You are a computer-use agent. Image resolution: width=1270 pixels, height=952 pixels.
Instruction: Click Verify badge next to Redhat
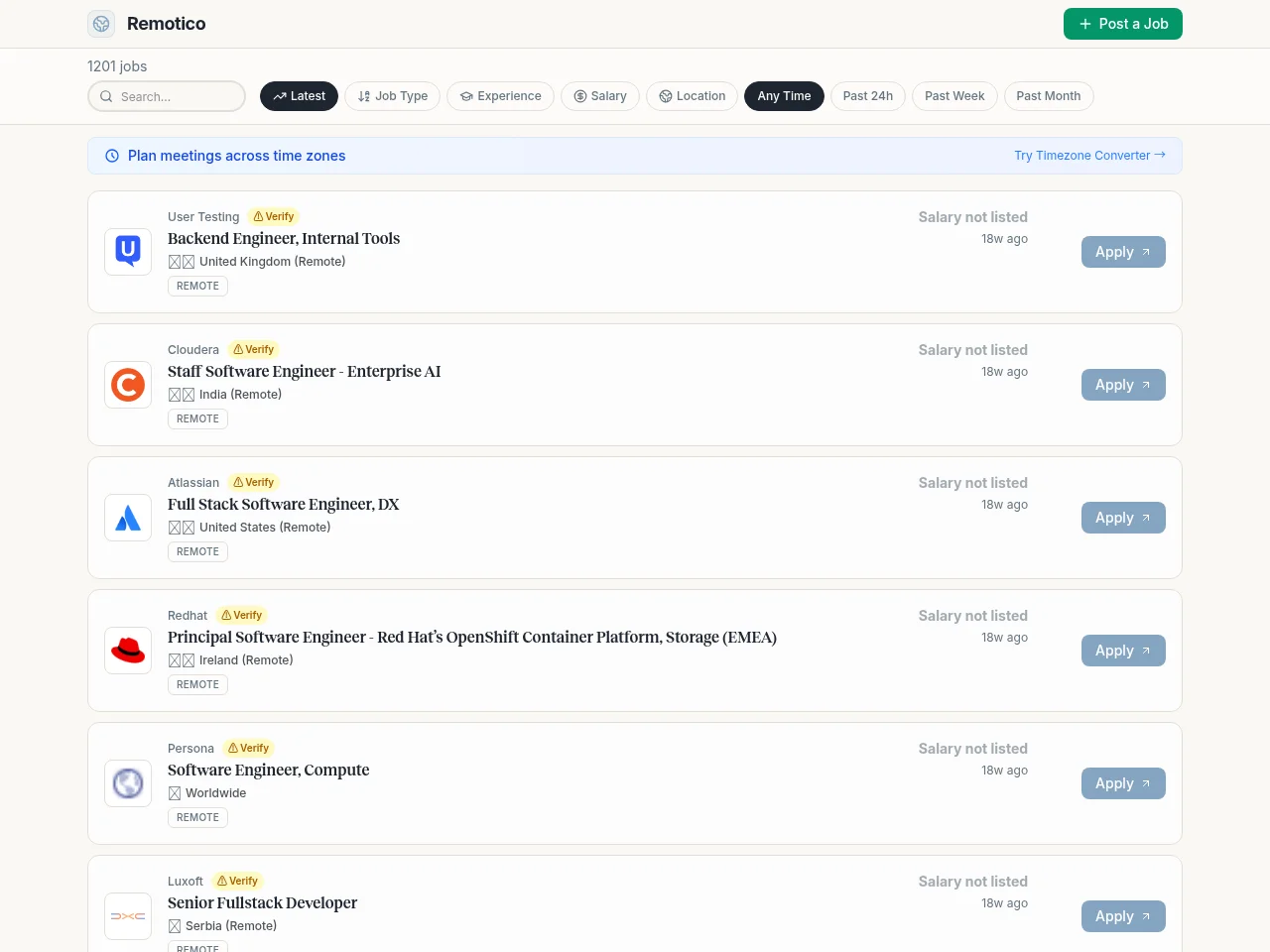(x=241, y=615)
